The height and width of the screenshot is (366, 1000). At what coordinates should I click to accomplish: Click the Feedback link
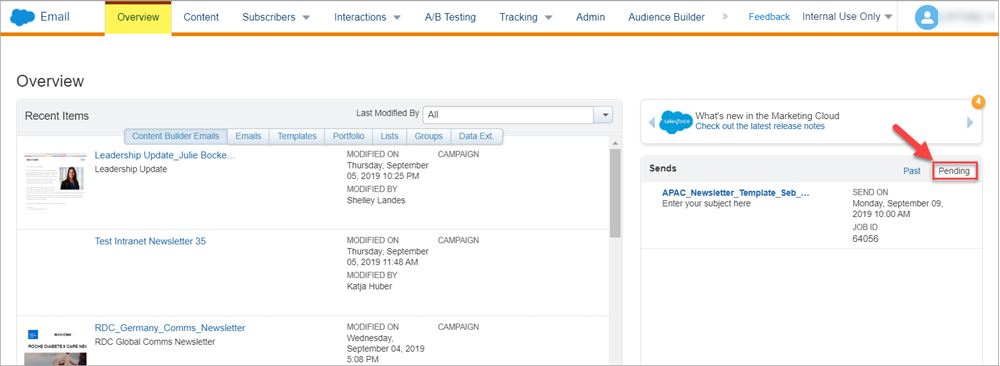tap(769, 17)
